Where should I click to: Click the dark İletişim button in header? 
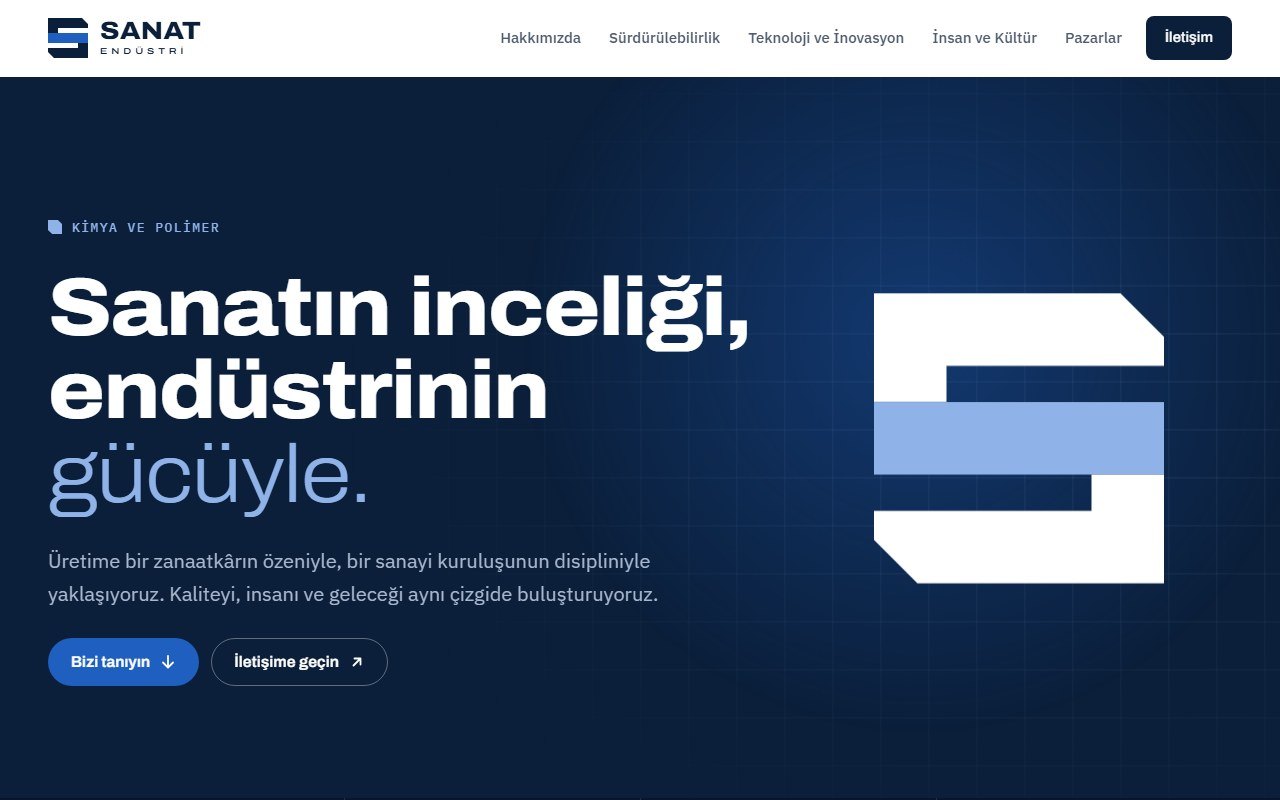point(1188,38)
